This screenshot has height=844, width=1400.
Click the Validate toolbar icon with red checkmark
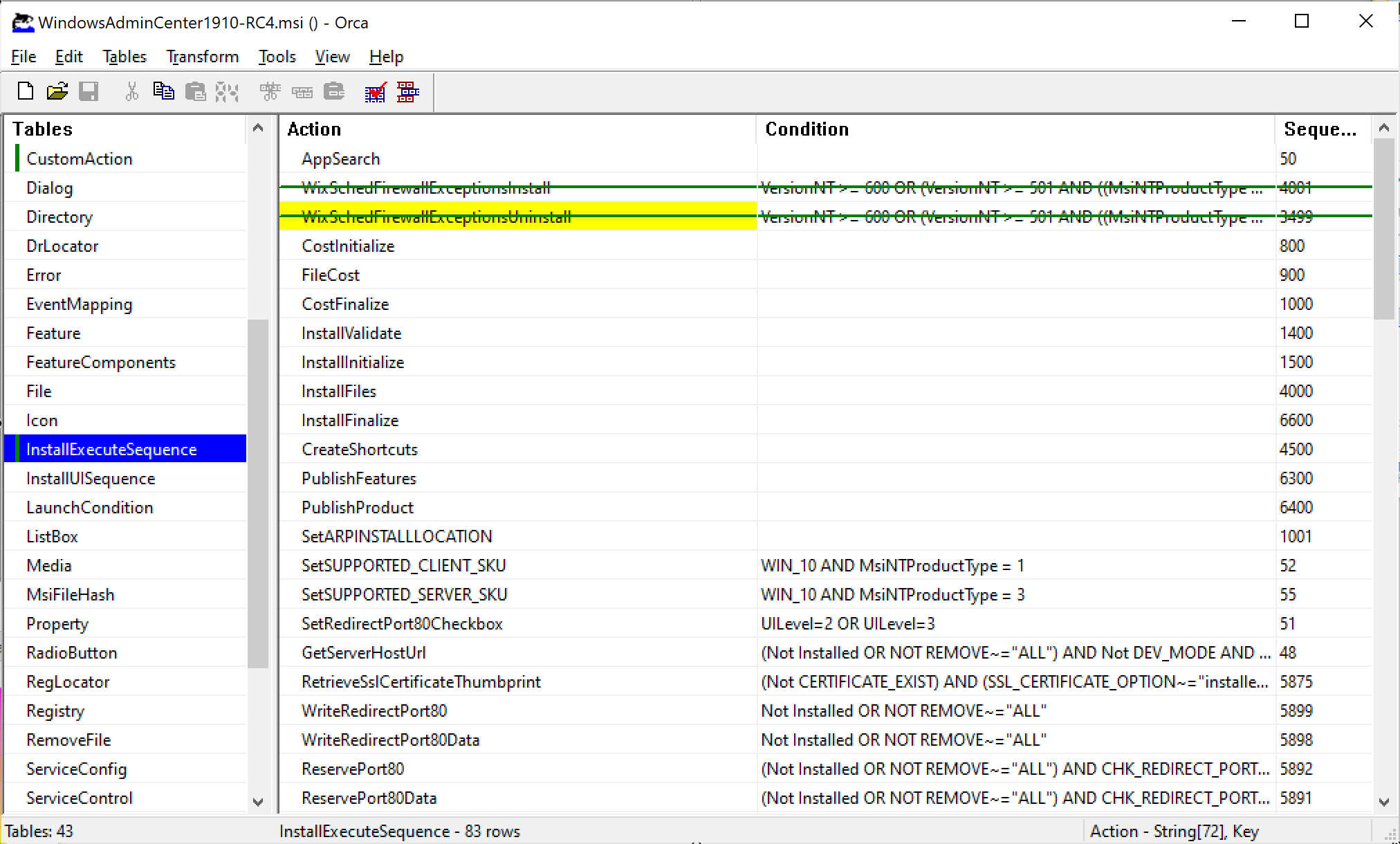point(376,91)
